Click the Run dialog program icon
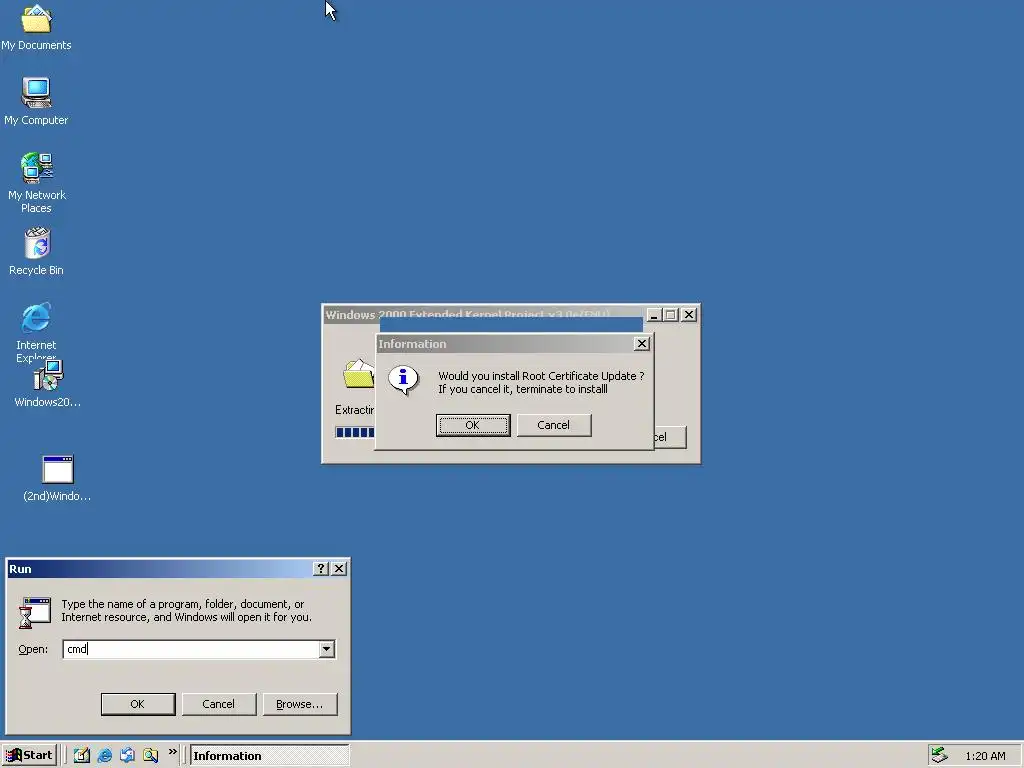 pos(35,613)
